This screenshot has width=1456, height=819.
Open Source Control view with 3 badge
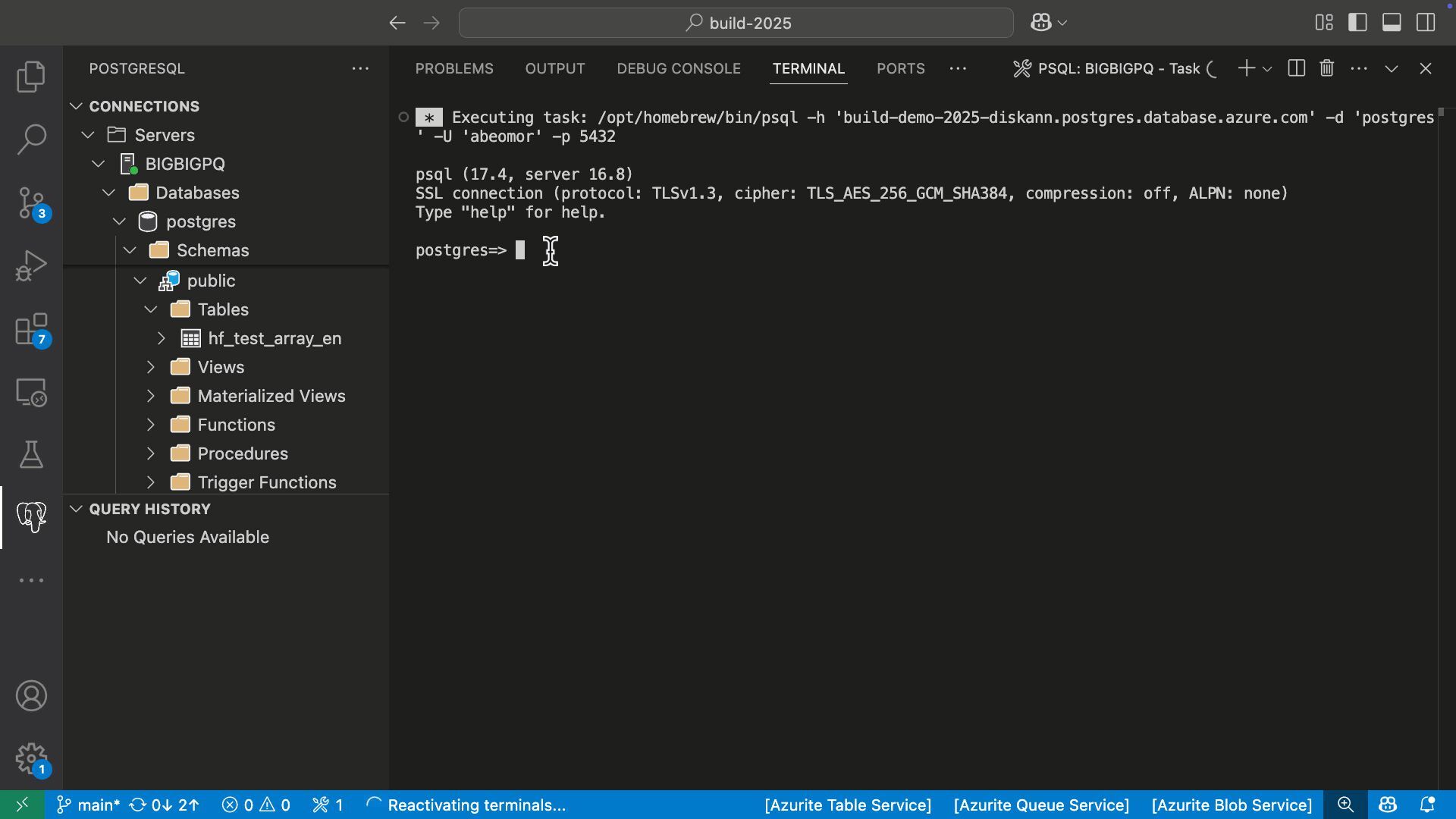(31, 203)
